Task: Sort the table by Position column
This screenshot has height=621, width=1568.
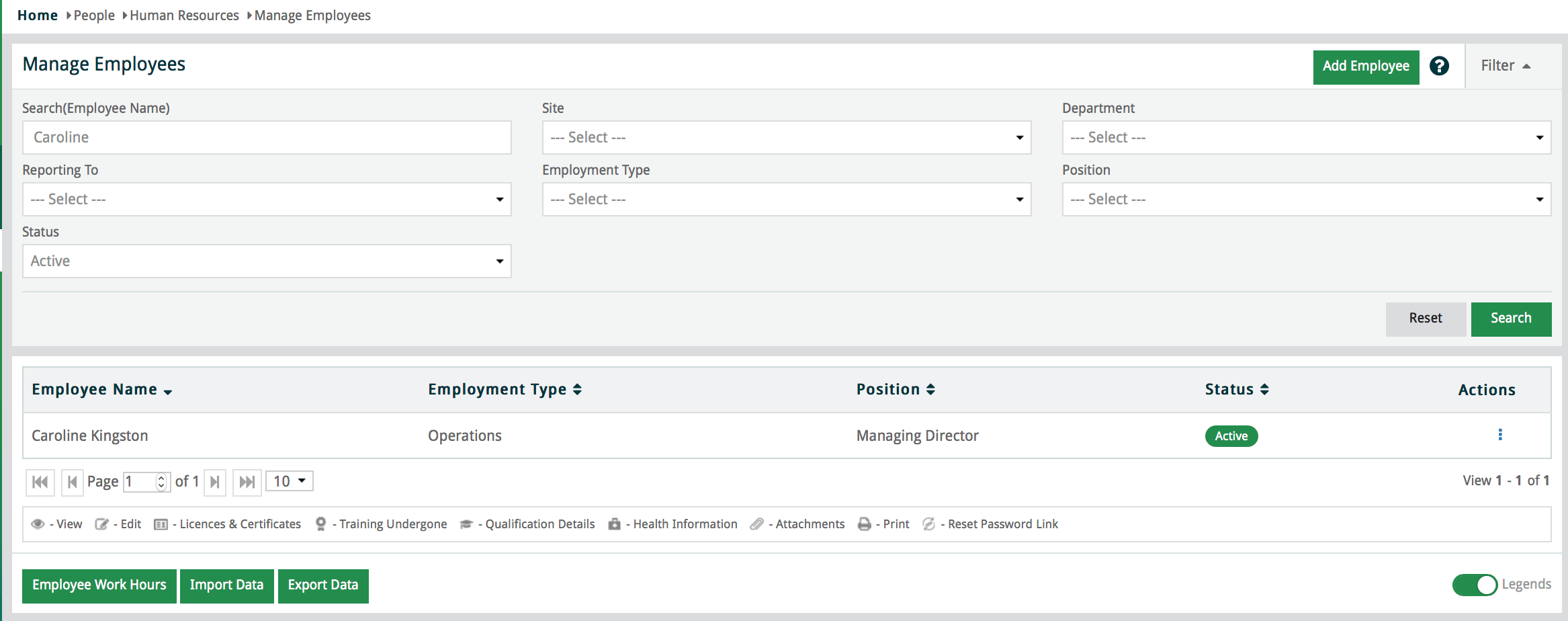Action: point(895,390)
